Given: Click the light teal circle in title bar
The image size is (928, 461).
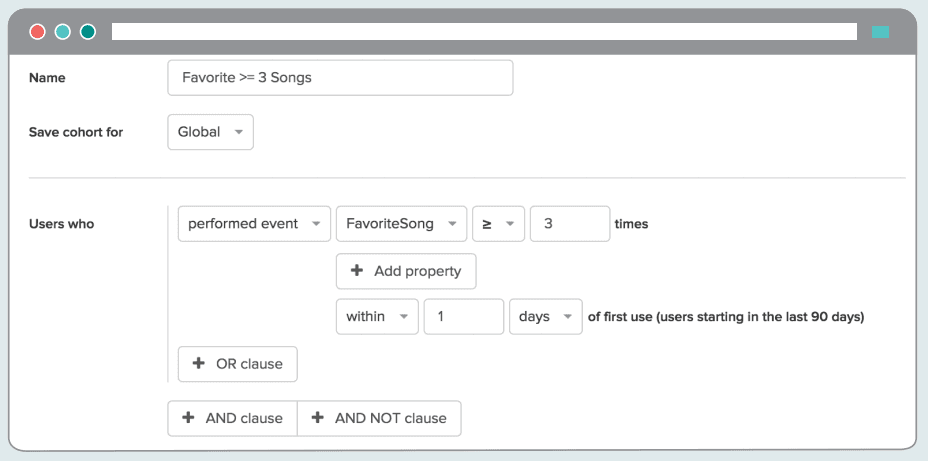Looking at the screenshot, I should [x=63, y=32].
